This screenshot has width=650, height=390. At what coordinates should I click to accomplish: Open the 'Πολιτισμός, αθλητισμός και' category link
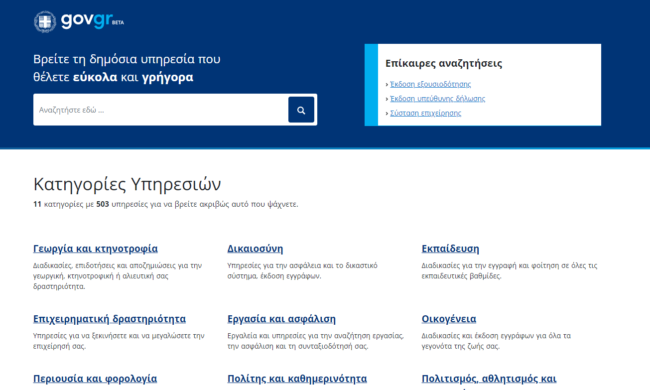pos(489,378)
